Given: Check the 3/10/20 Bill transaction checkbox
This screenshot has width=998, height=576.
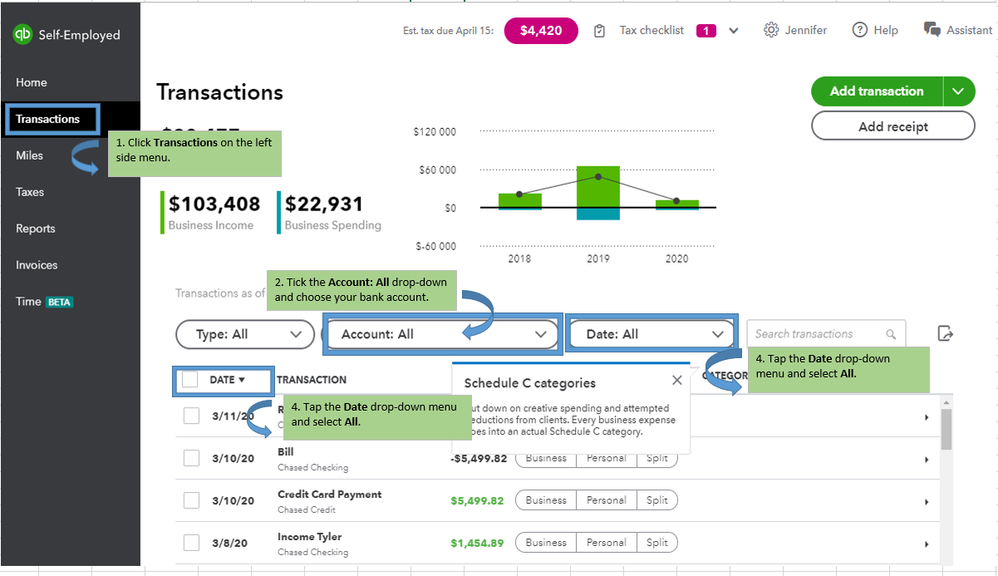Looking at the screenshot, I should [x=191, y=458].
